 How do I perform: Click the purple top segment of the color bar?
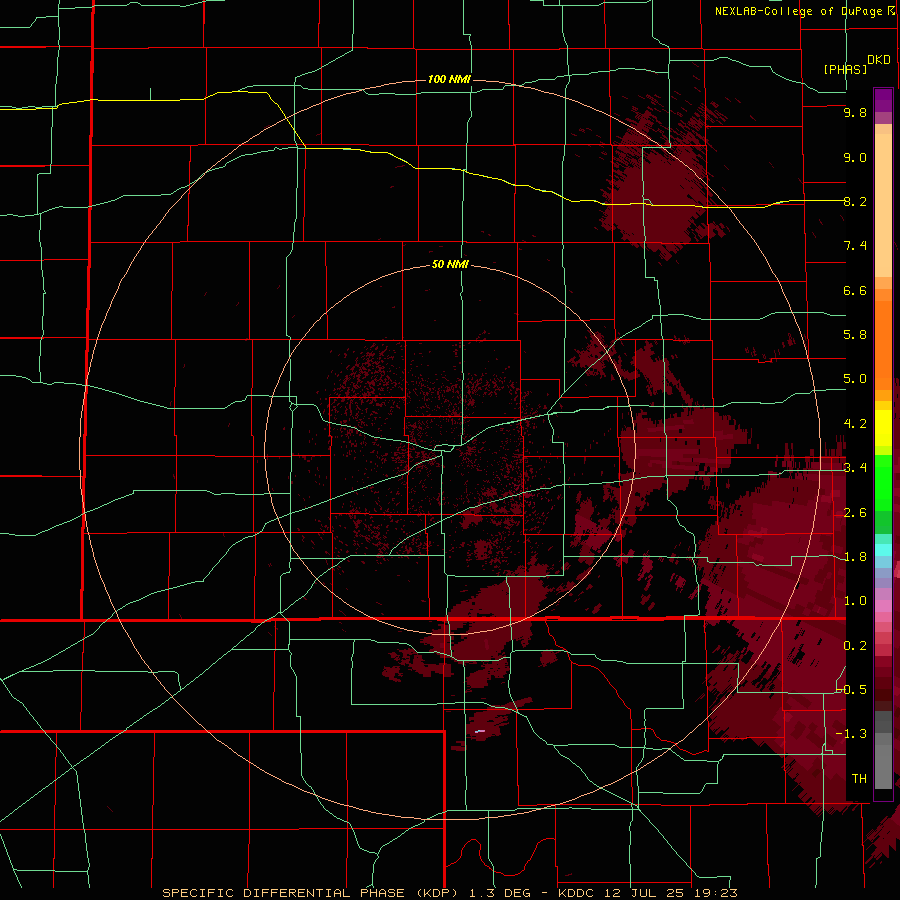click(883, 100)
